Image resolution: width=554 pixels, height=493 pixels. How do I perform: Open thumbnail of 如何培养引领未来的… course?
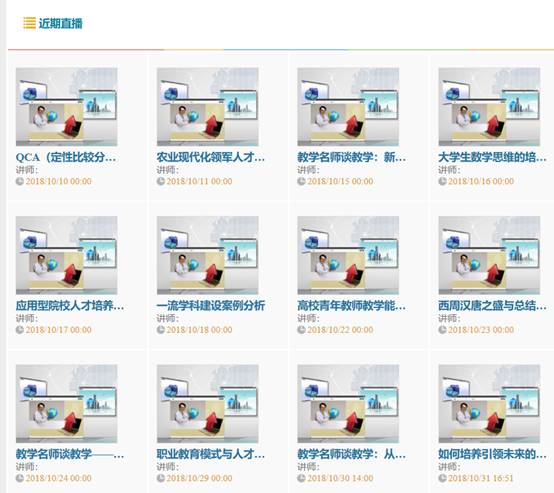(489, 404)
